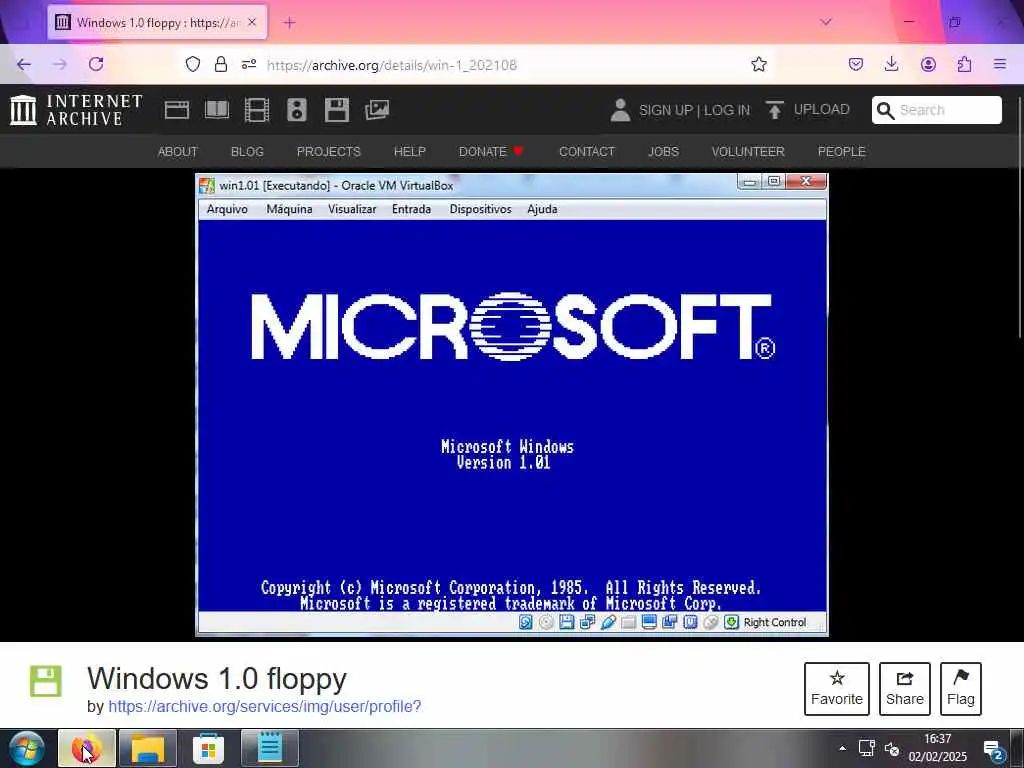Screen dimensions: 1024x768
Task: Bookmark this page with the star icon
Action: pyautogui.click(x=758, y=64)
